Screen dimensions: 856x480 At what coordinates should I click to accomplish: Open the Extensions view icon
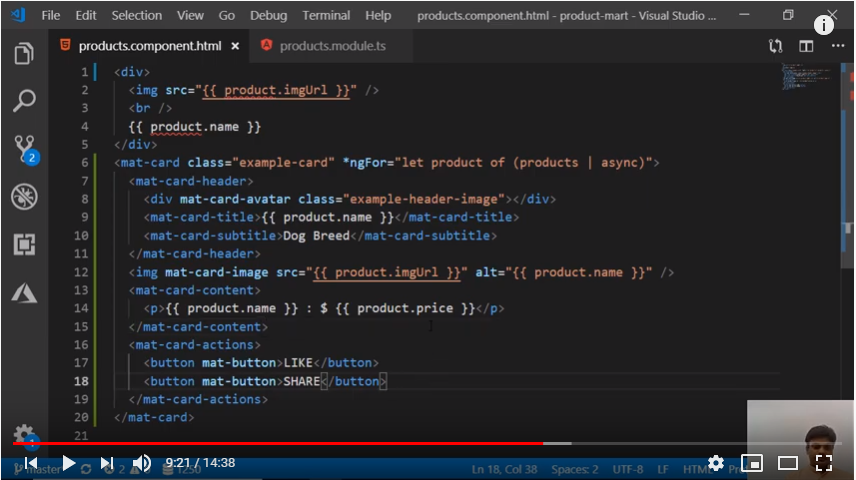pos(24,244)
